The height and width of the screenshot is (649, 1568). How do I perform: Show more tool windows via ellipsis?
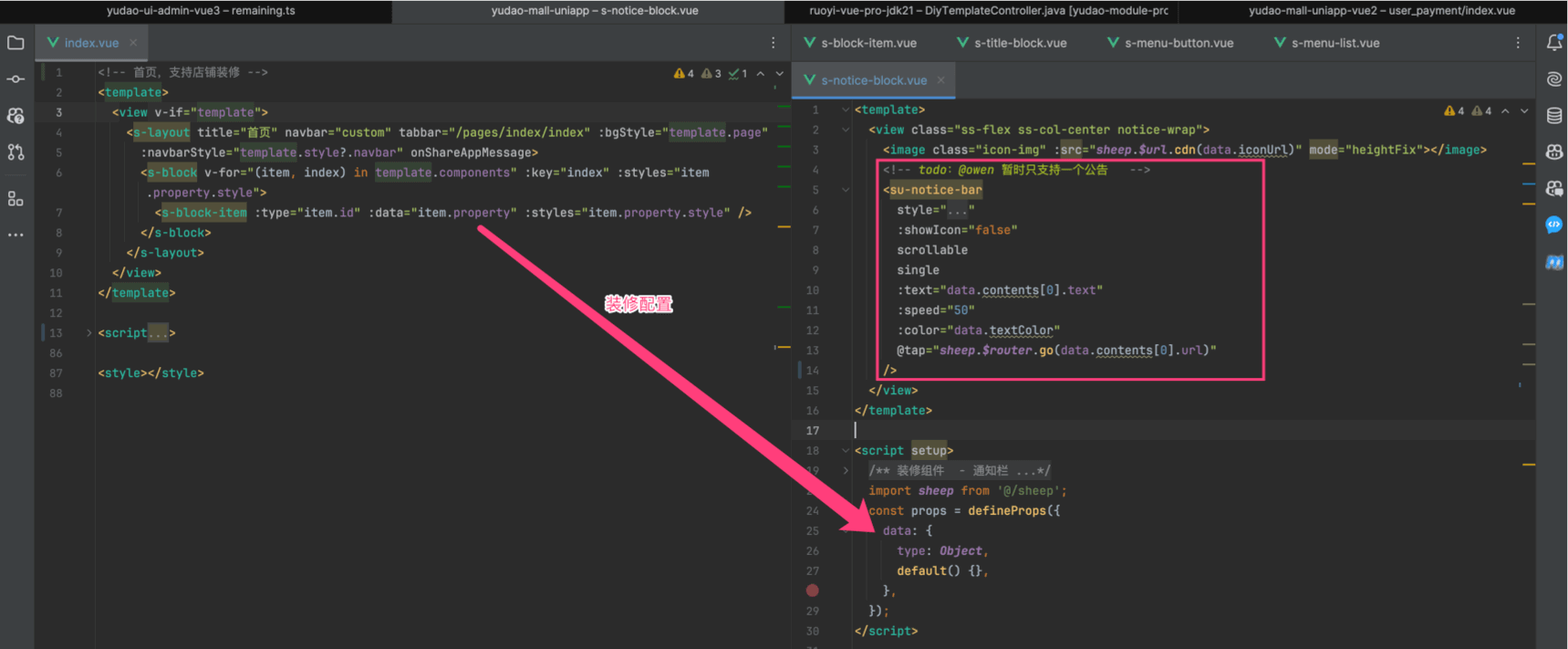[16, 235]
